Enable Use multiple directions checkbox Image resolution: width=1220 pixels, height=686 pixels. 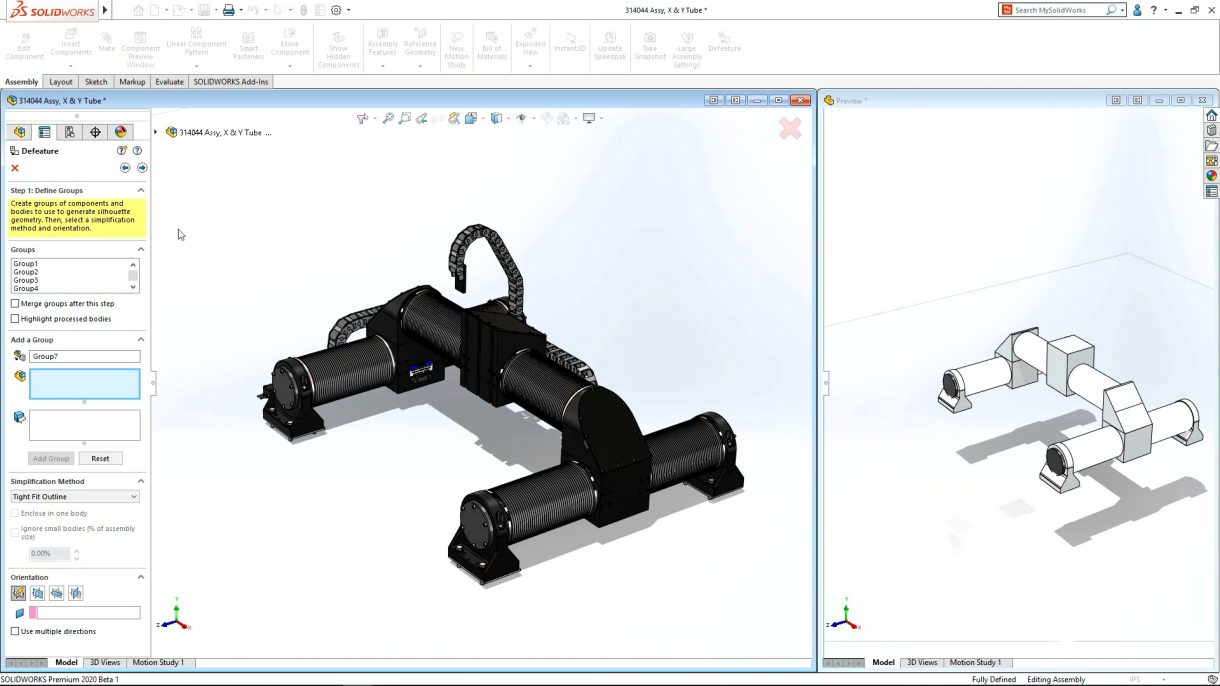15,631
